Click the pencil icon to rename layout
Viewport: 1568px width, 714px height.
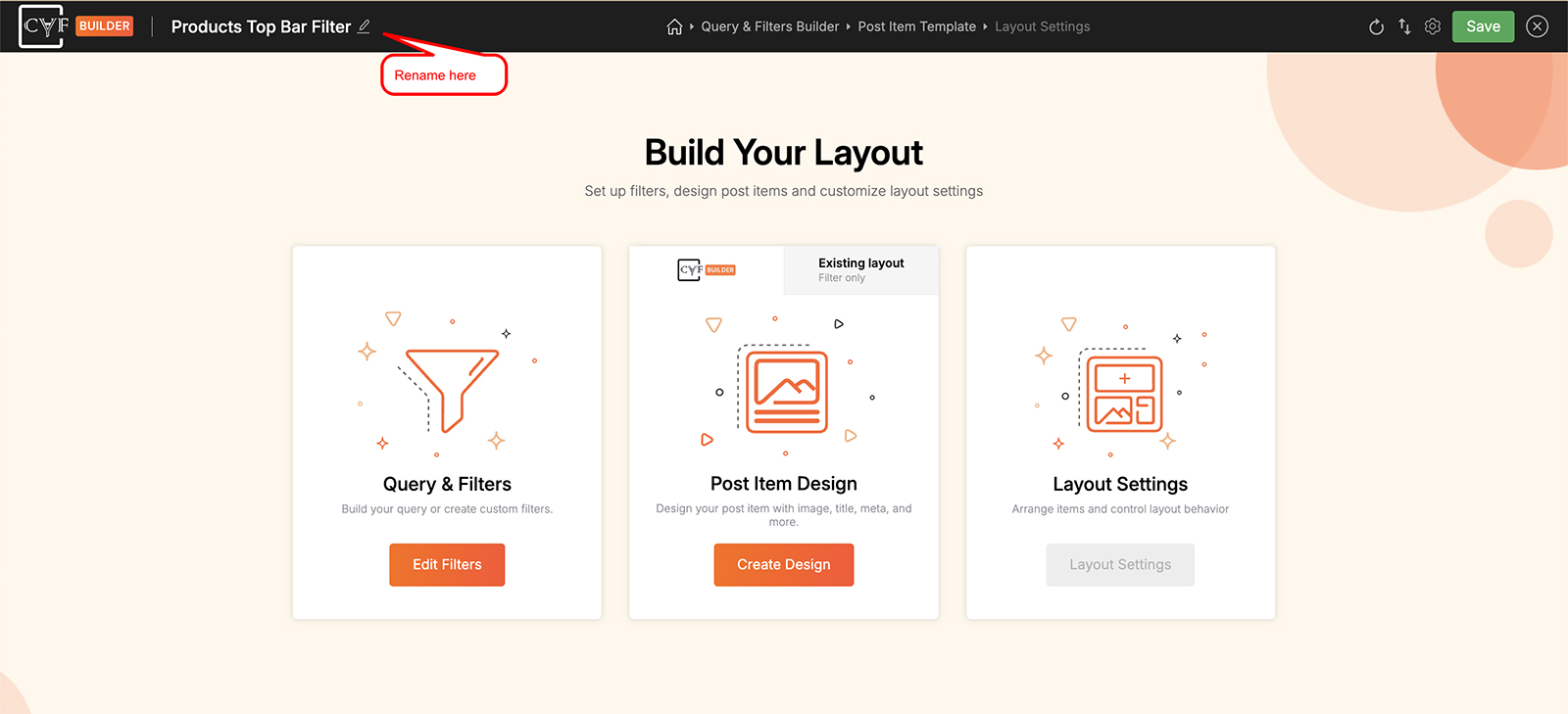[x=364, y=26]
